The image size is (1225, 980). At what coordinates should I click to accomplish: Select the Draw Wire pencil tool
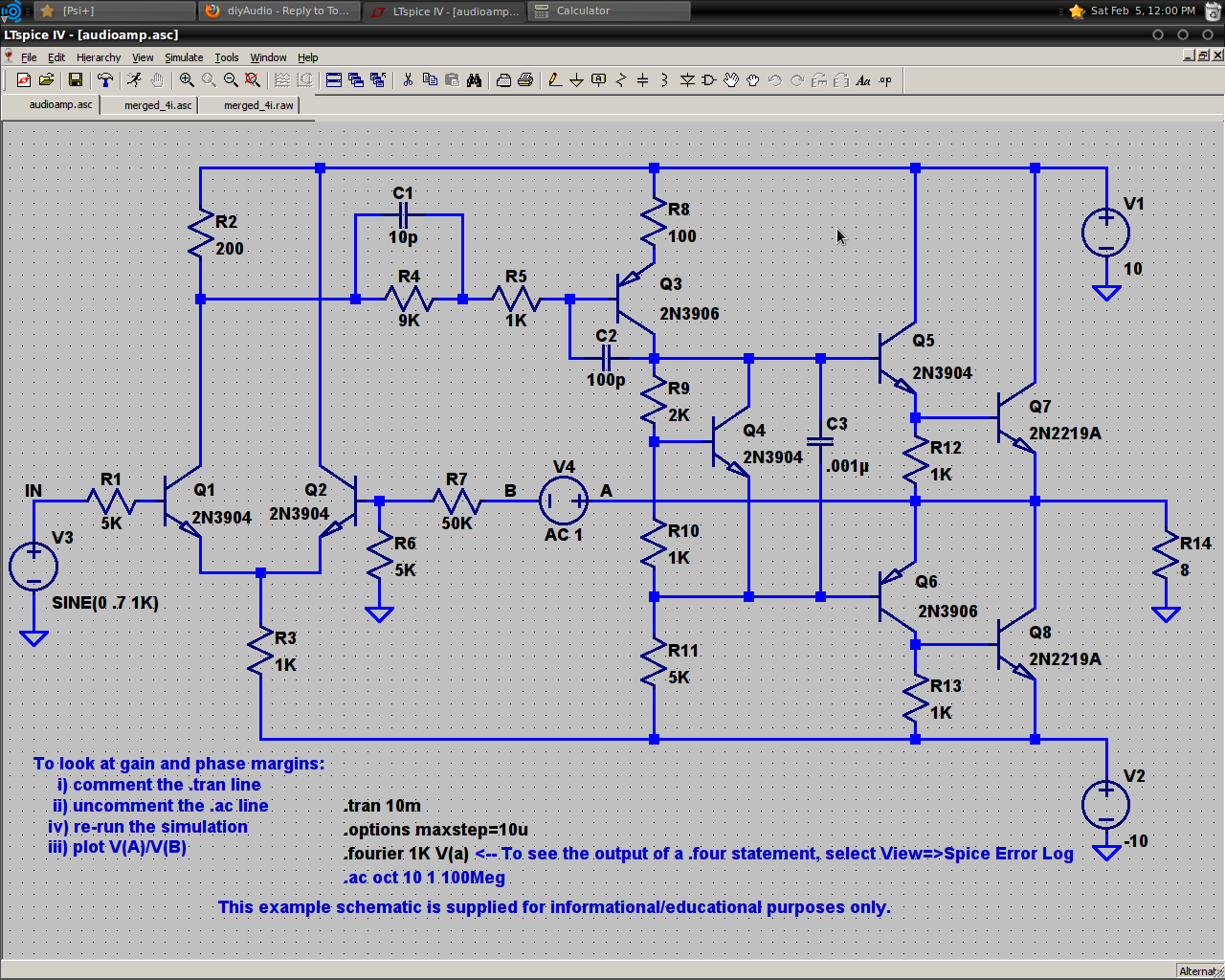pyautogui.click(x=555, y=80)
